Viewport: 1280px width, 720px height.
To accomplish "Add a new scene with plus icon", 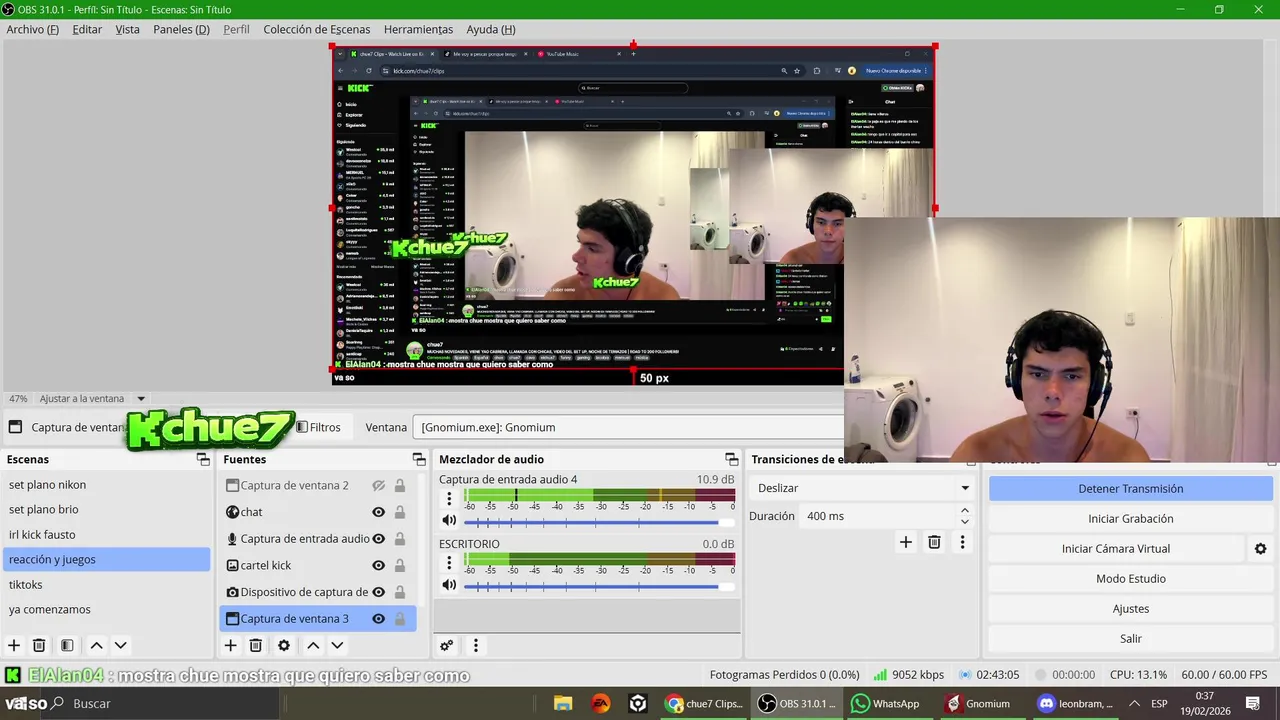I will pyautogui.click(x=14, y=646).
